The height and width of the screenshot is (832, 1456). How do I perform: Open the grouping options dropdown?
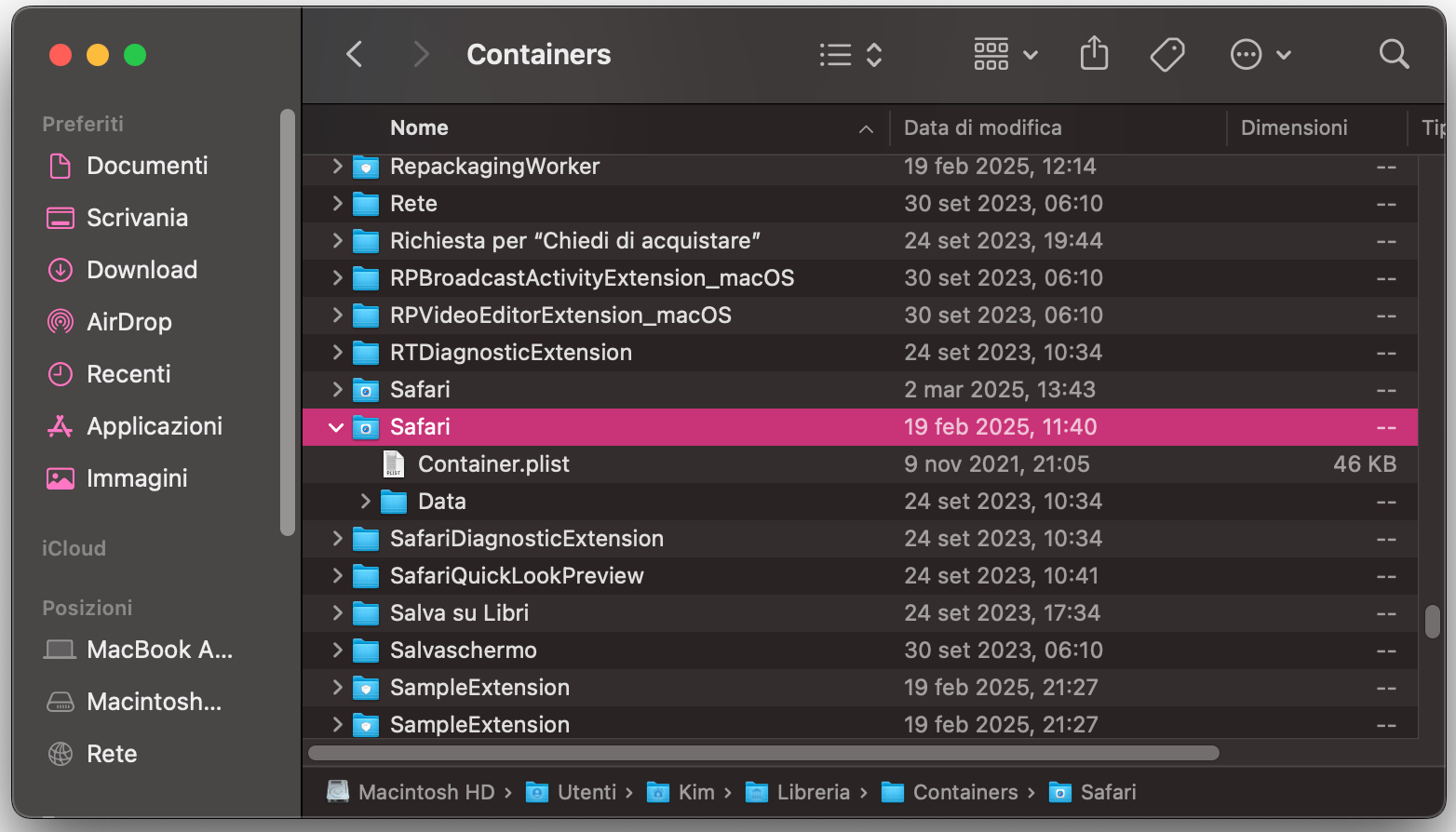click(1005, 55)
